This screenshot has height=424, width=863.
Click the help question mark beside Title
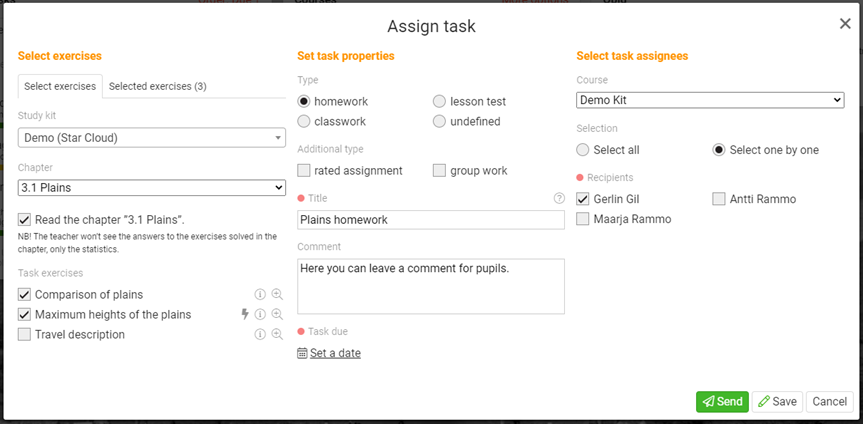coord(559,198)
